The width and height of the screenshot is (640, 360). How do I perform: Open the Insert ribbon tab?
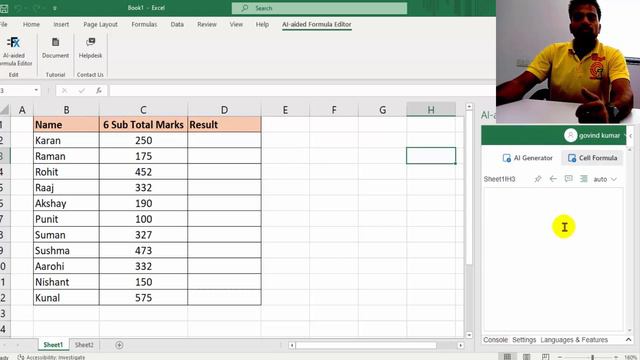(61, 24)
